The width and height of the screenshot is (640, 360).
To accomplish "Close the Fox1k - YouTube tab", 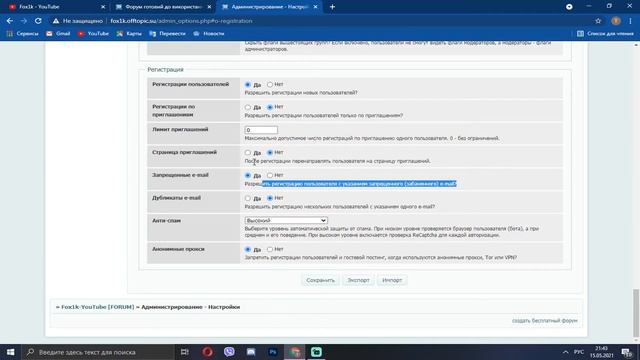I will point(103,7).
